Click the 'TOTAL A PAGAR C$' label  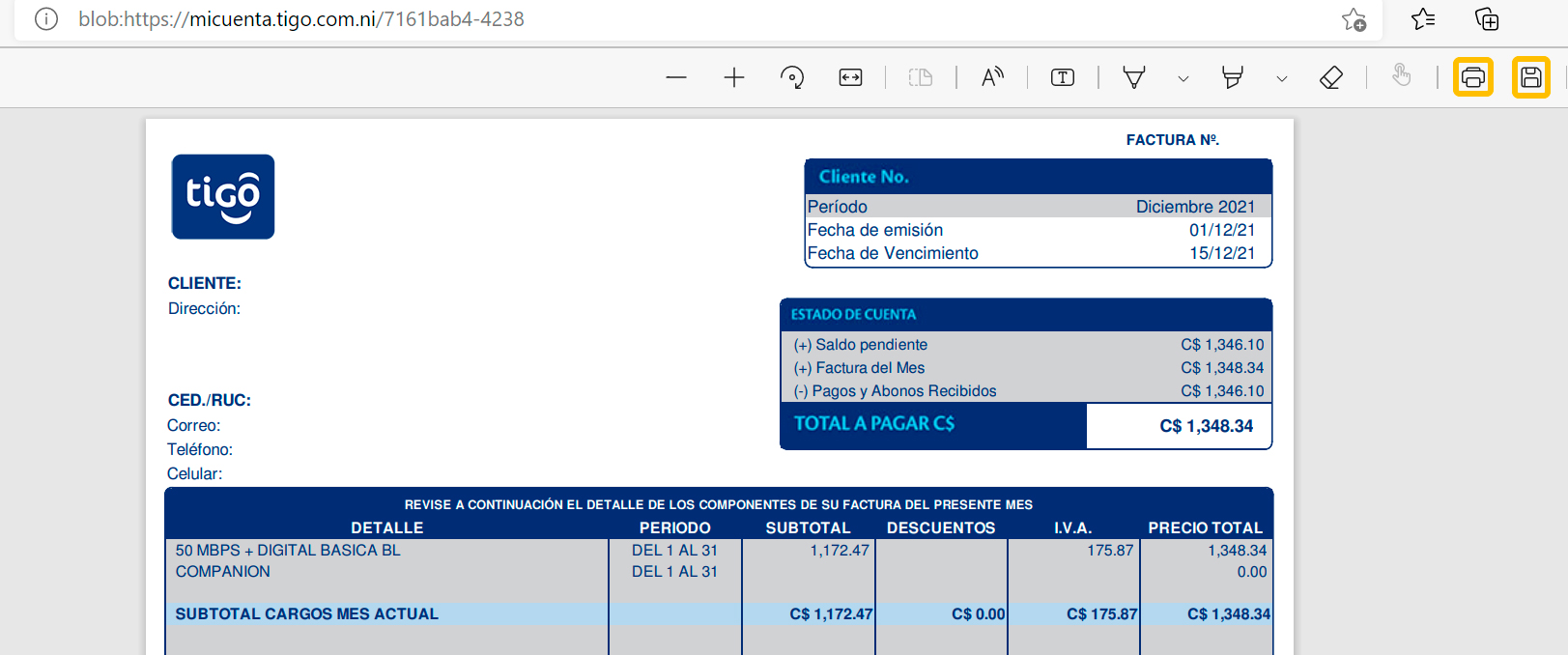pos(874,423)
